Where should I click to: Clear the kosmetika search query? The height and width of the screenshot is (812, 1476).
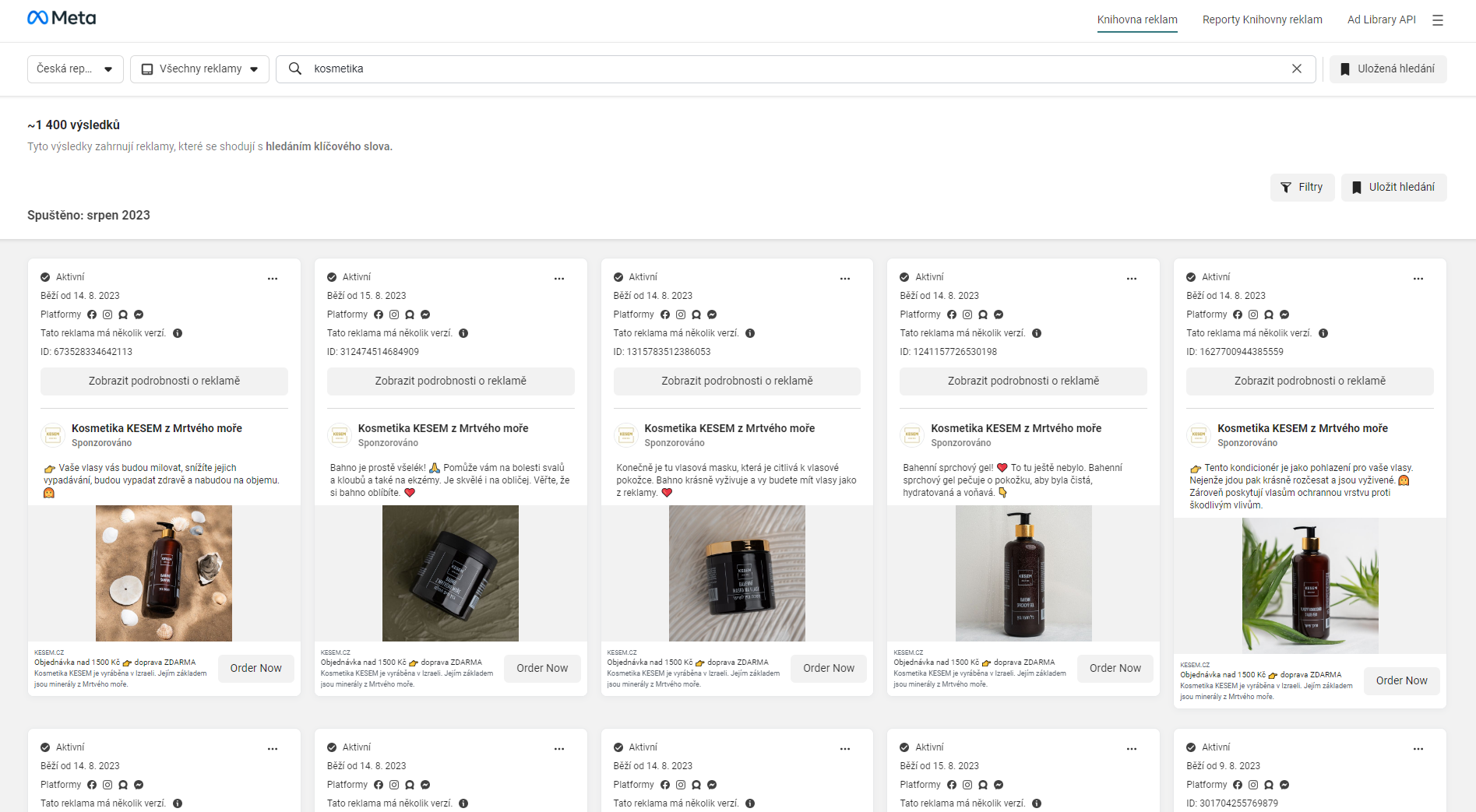pos(1297,69)
